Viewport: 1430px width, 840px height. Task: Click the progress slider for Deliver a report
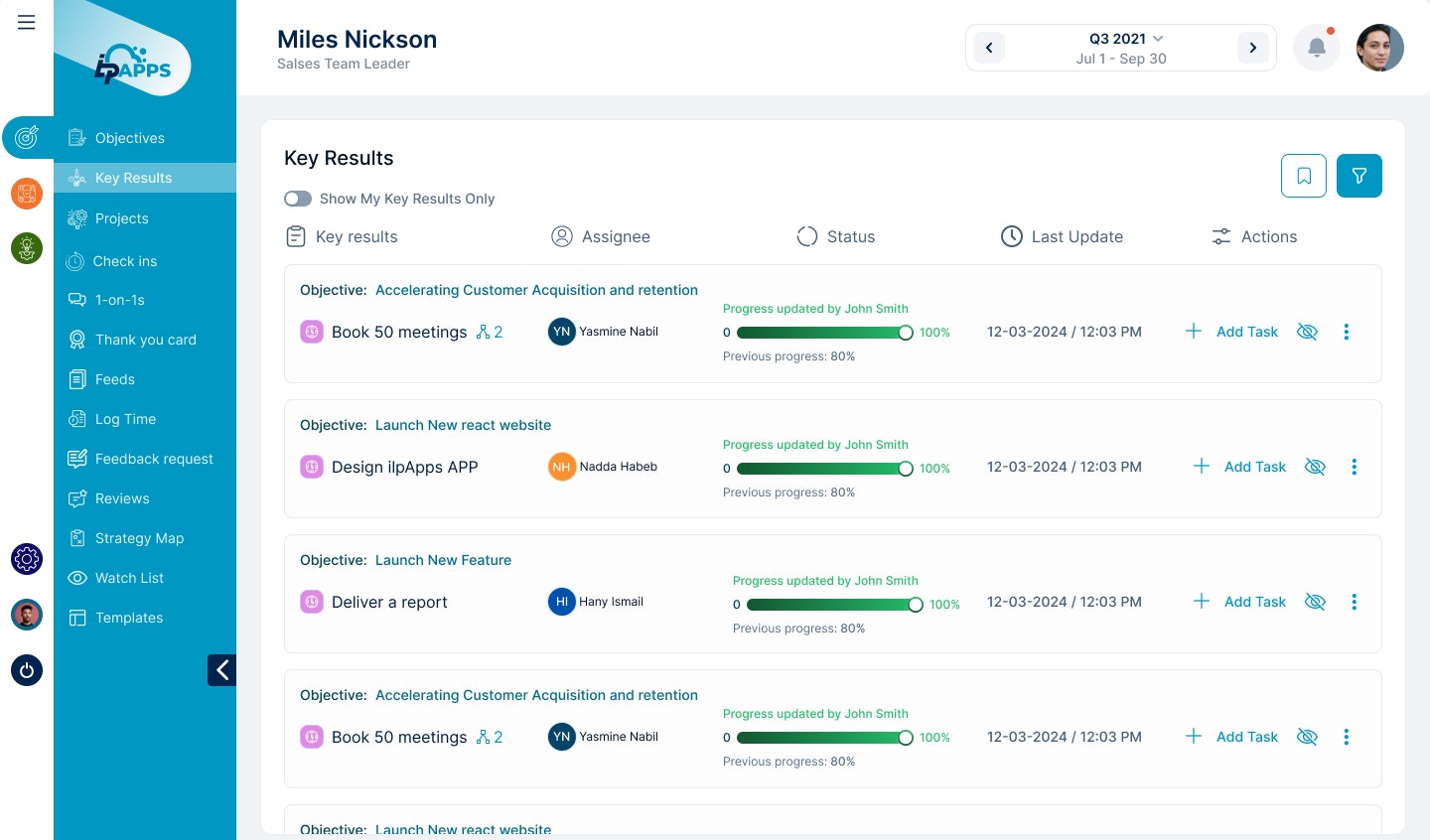(835, 605)
